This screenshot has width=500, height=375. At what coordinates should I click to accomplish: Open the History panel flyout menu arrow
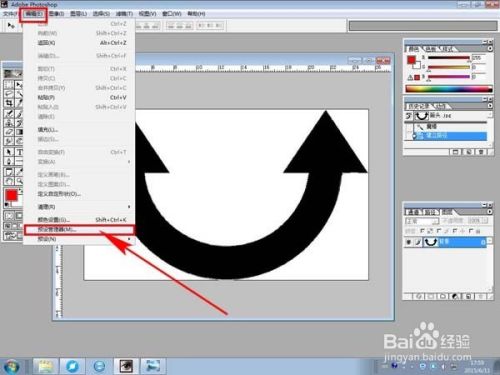tap(490, 106)
